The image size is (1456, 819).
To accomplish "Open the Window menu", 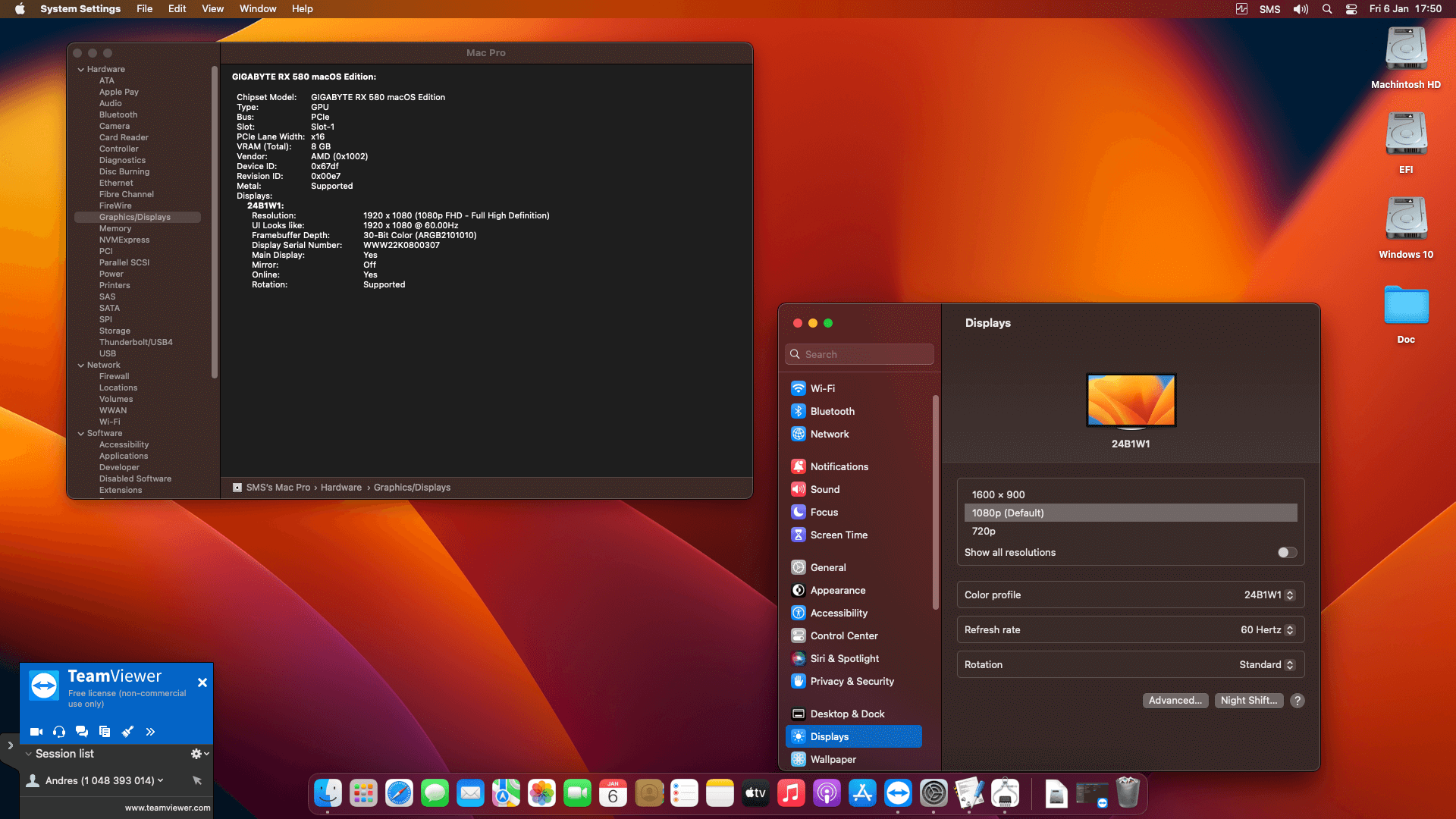I will point(257,8).
